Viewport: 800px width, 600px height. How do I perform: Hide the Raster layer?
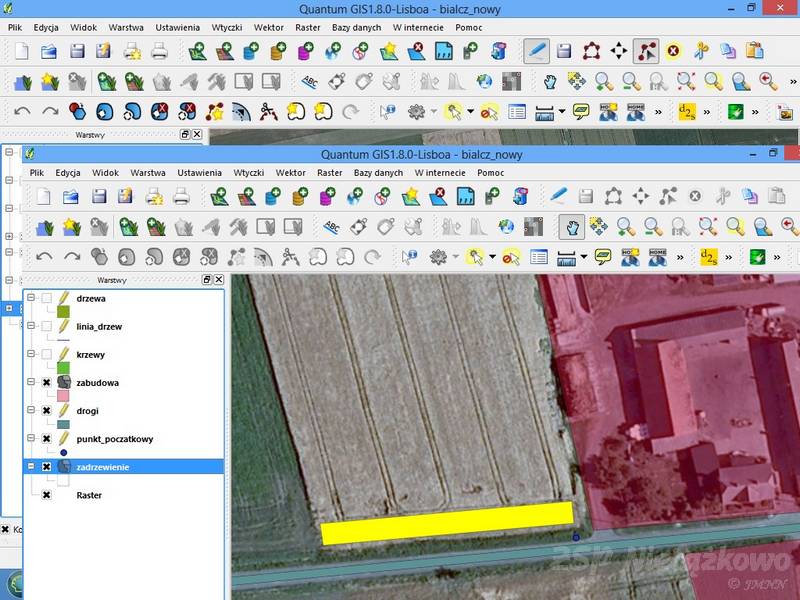point(46,495)
